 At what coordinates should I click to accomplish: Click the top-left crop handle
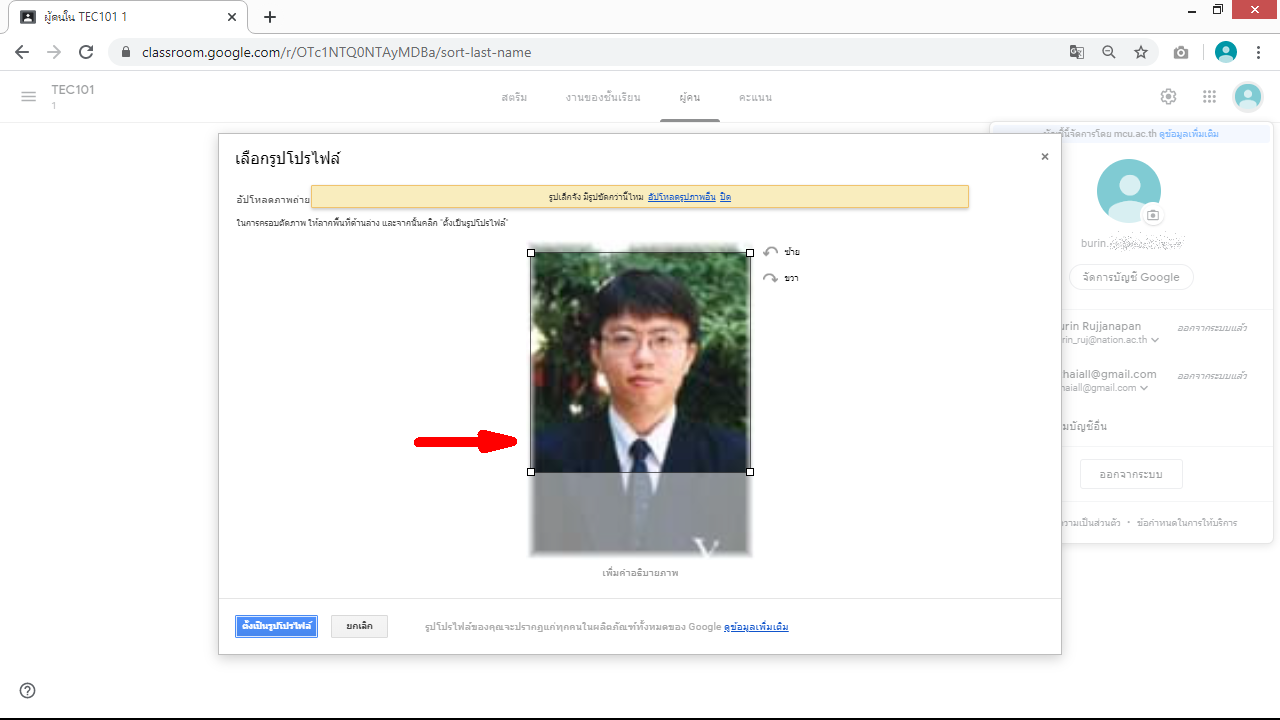click(x=531, y=253)
